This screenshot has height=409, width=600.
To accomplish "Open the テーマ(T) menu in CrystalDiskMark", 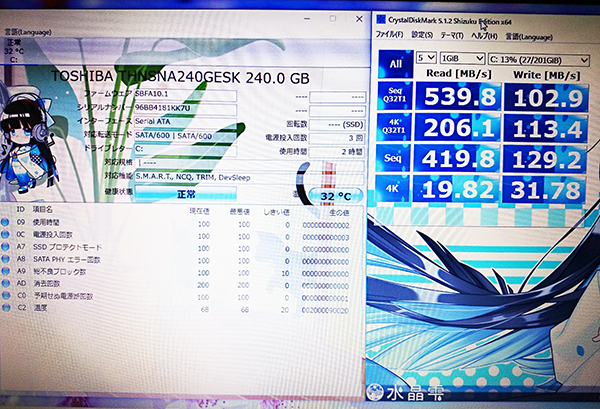I will click(x=452, y=36).
